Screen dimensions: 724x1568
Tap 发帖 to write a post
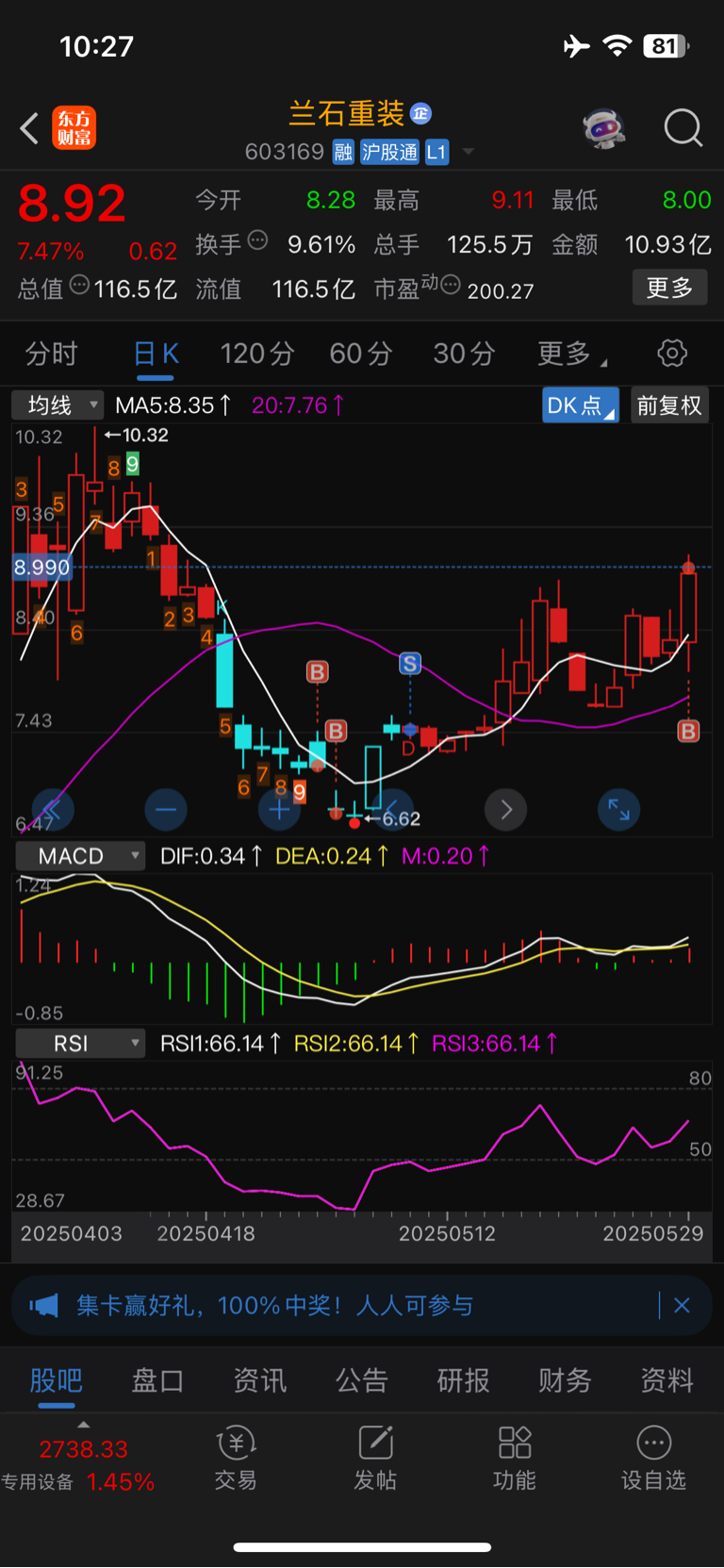374,1458
